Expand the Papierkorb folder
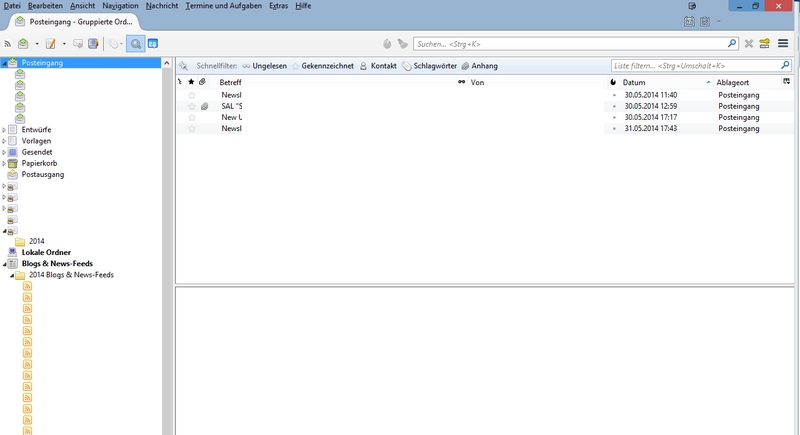This screenshot has height=435, width=800. (x=4, y=164)
